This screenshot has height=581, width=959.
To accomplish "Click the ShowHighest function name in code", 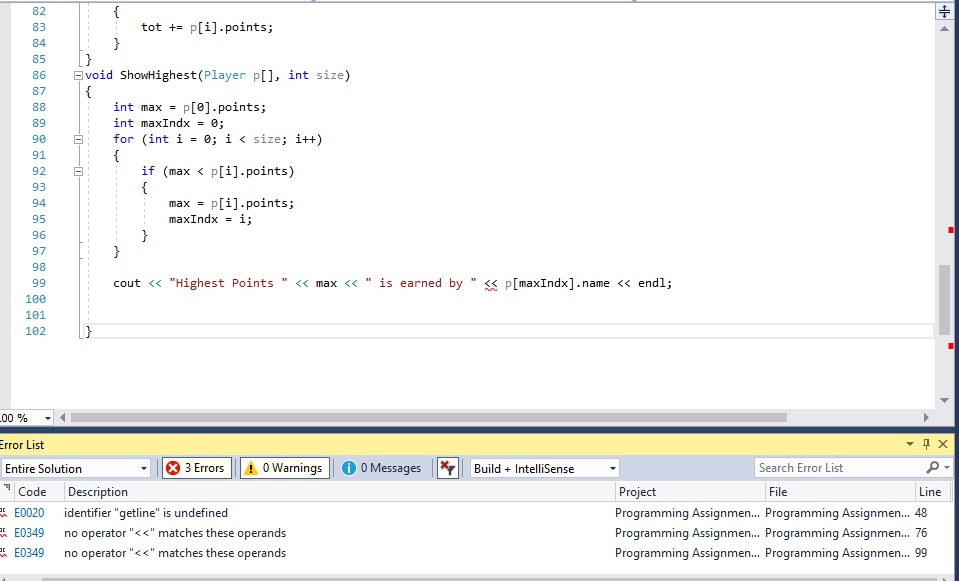I will tap(158, 75).
